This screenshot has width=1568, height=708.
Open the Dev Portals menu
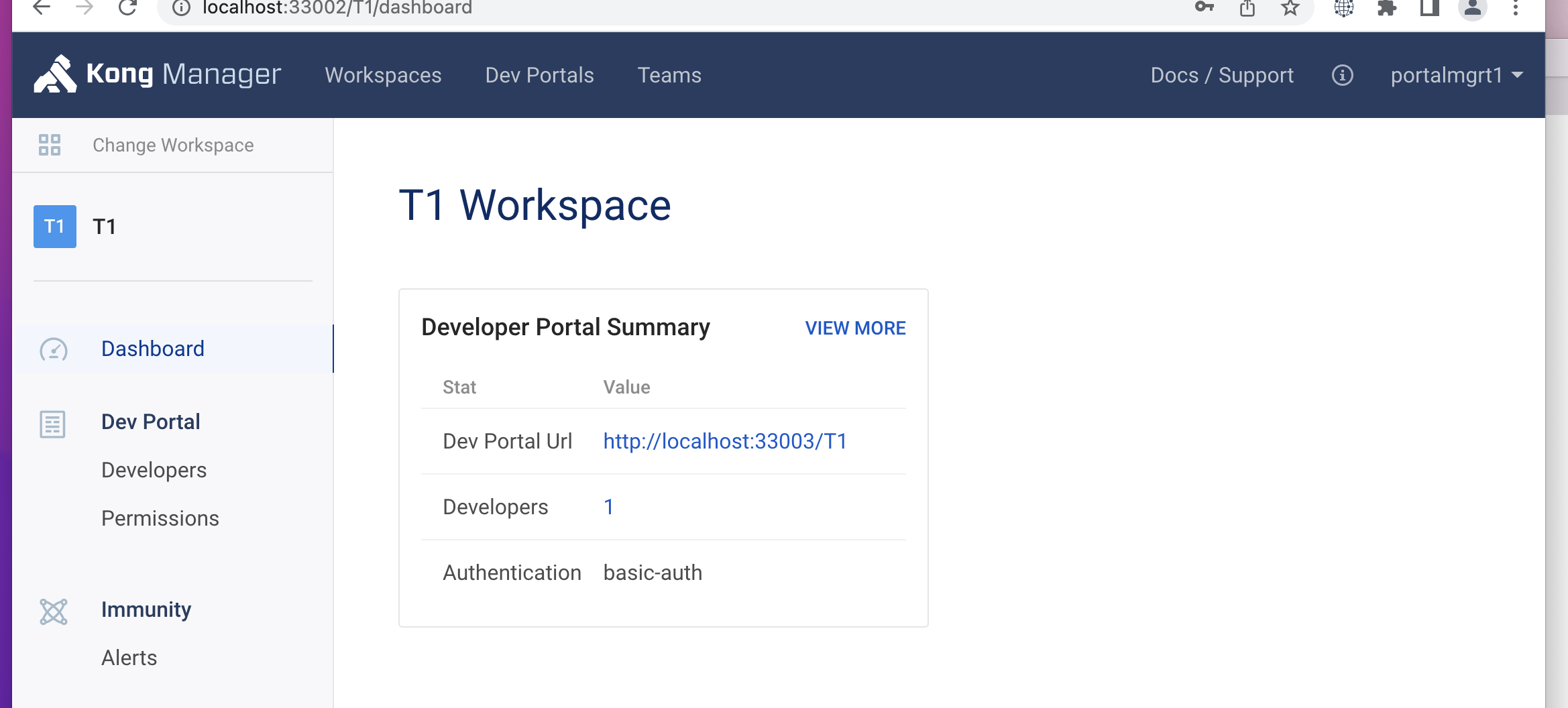[540, 75]
